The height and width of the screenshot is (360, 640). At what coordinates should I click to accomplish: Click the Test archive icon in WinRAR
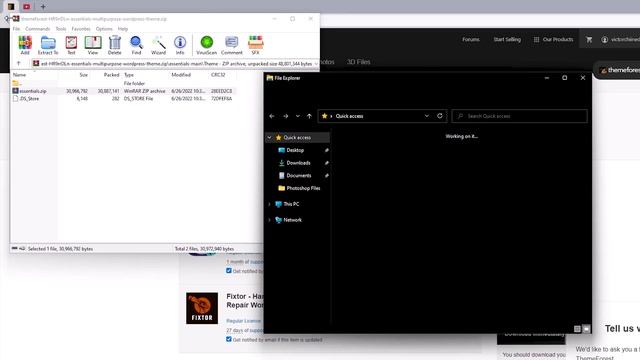(x=71, y=45)
